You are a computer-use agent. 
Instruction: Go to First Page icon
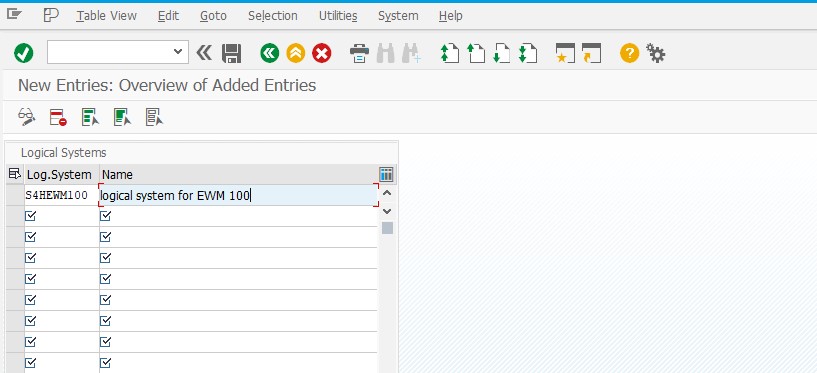pos(450,53)
